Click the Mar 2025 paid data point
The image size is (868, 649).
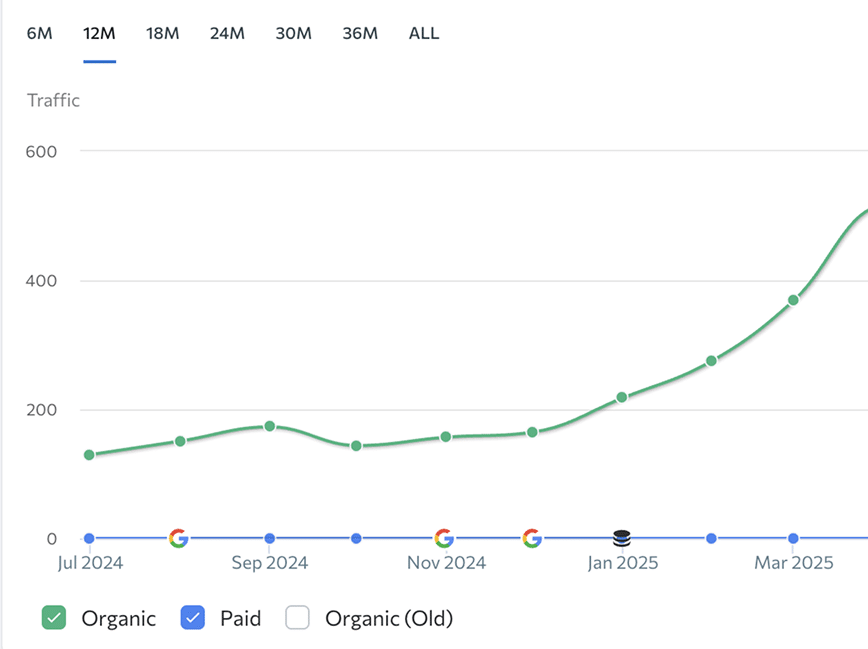[793, 538]
